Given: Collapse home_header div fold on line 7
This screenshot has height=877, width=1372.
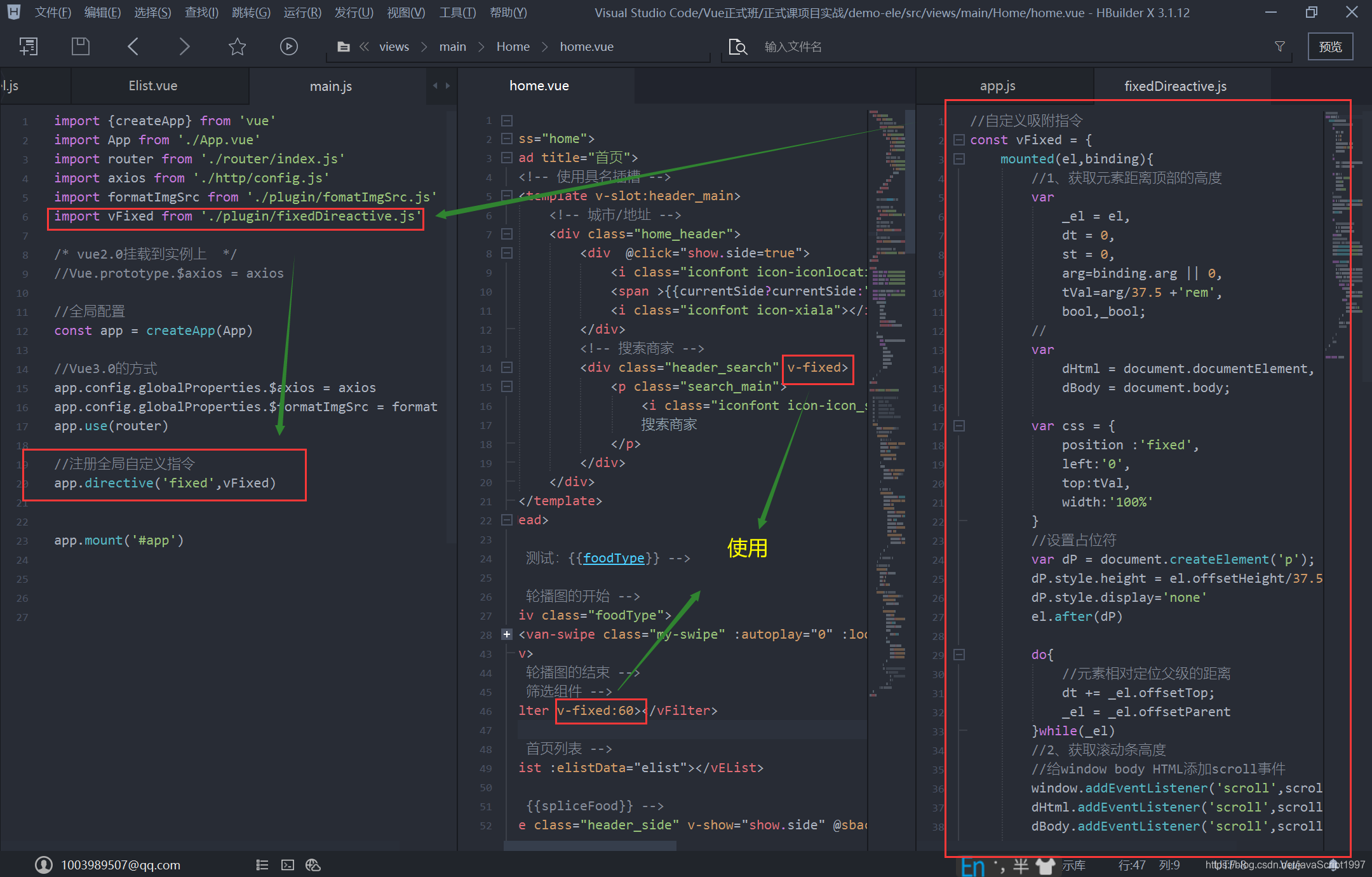Looking at the screenshot, I should coord(507,234).
